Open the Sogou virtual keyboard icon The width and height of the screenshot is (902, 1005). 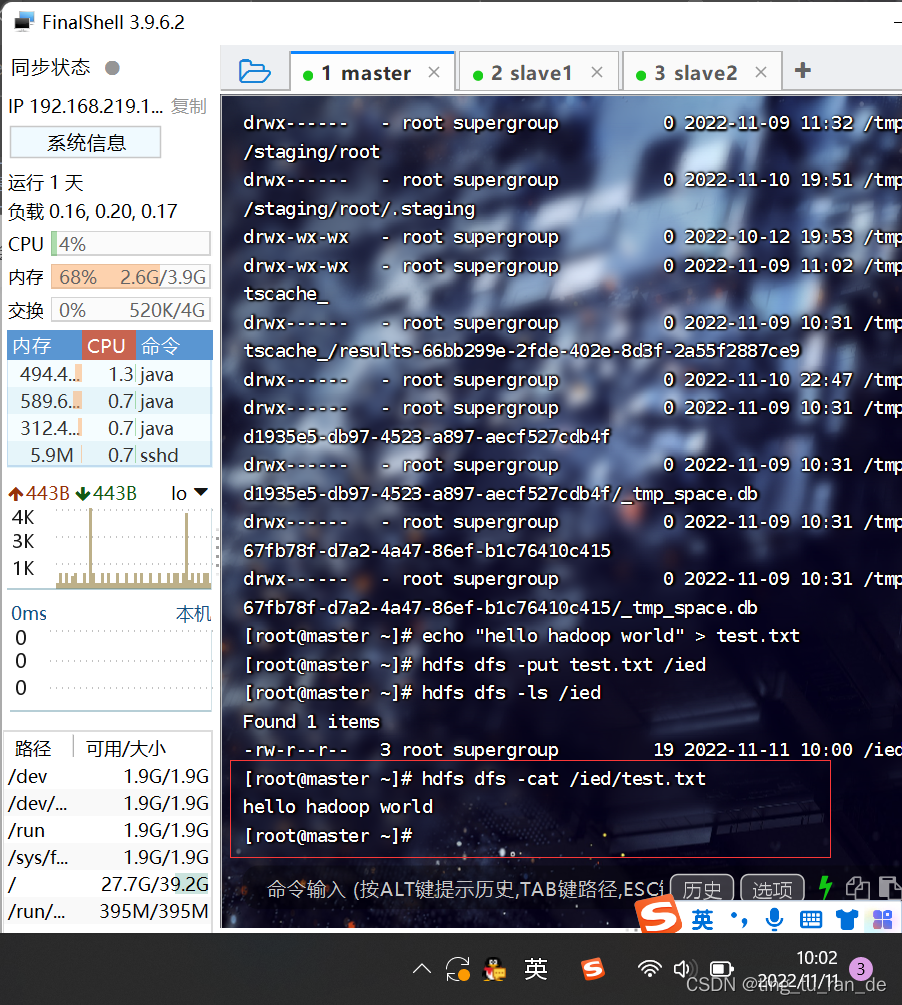coord(810,918)
